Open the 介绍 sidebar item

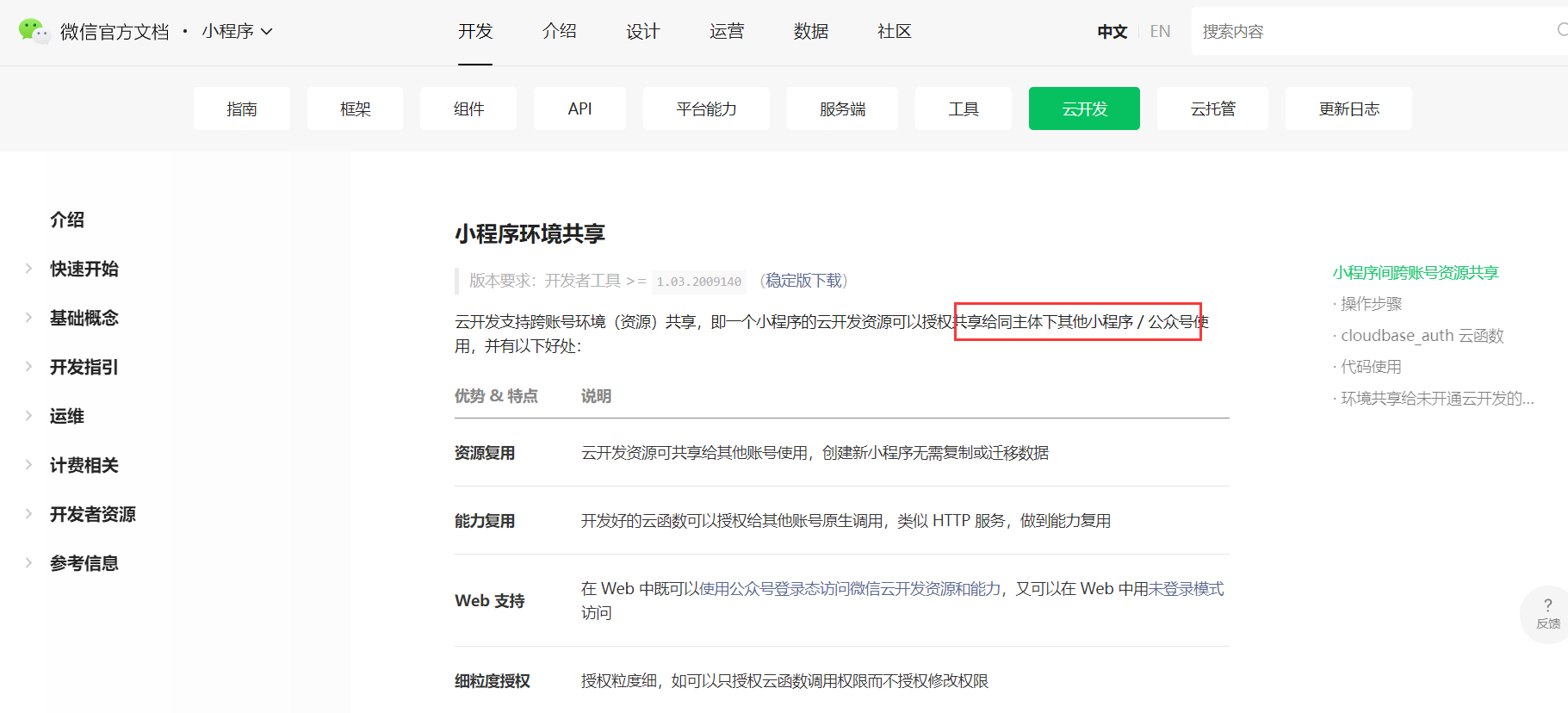tap(67, 220)
